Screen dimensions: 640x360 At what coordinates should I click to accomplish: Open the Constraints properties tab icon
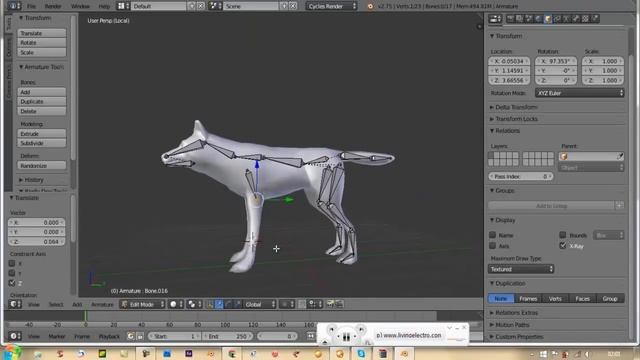[557, 18]
